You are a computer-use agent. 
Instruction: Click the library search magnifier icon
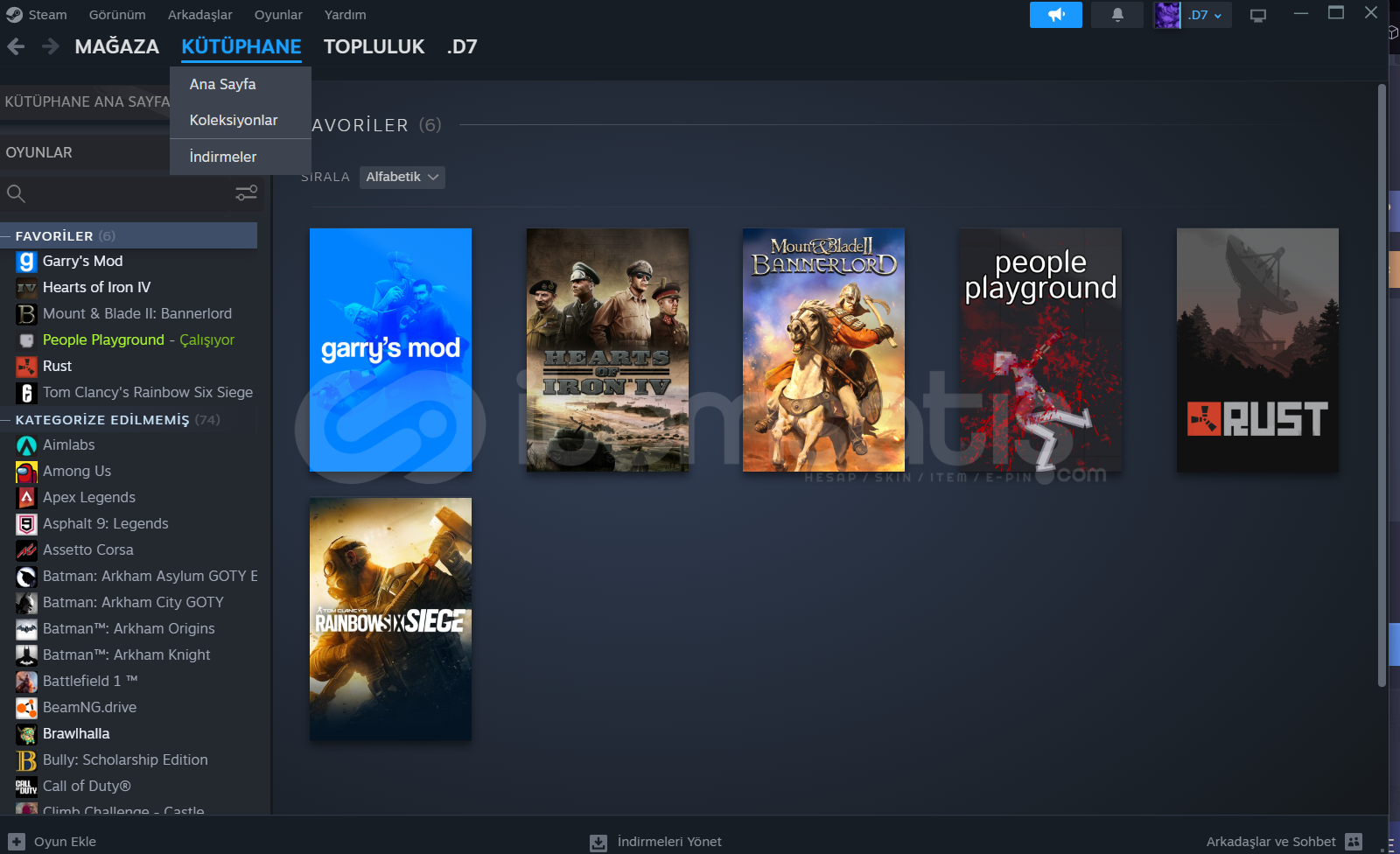click(16, 193)
